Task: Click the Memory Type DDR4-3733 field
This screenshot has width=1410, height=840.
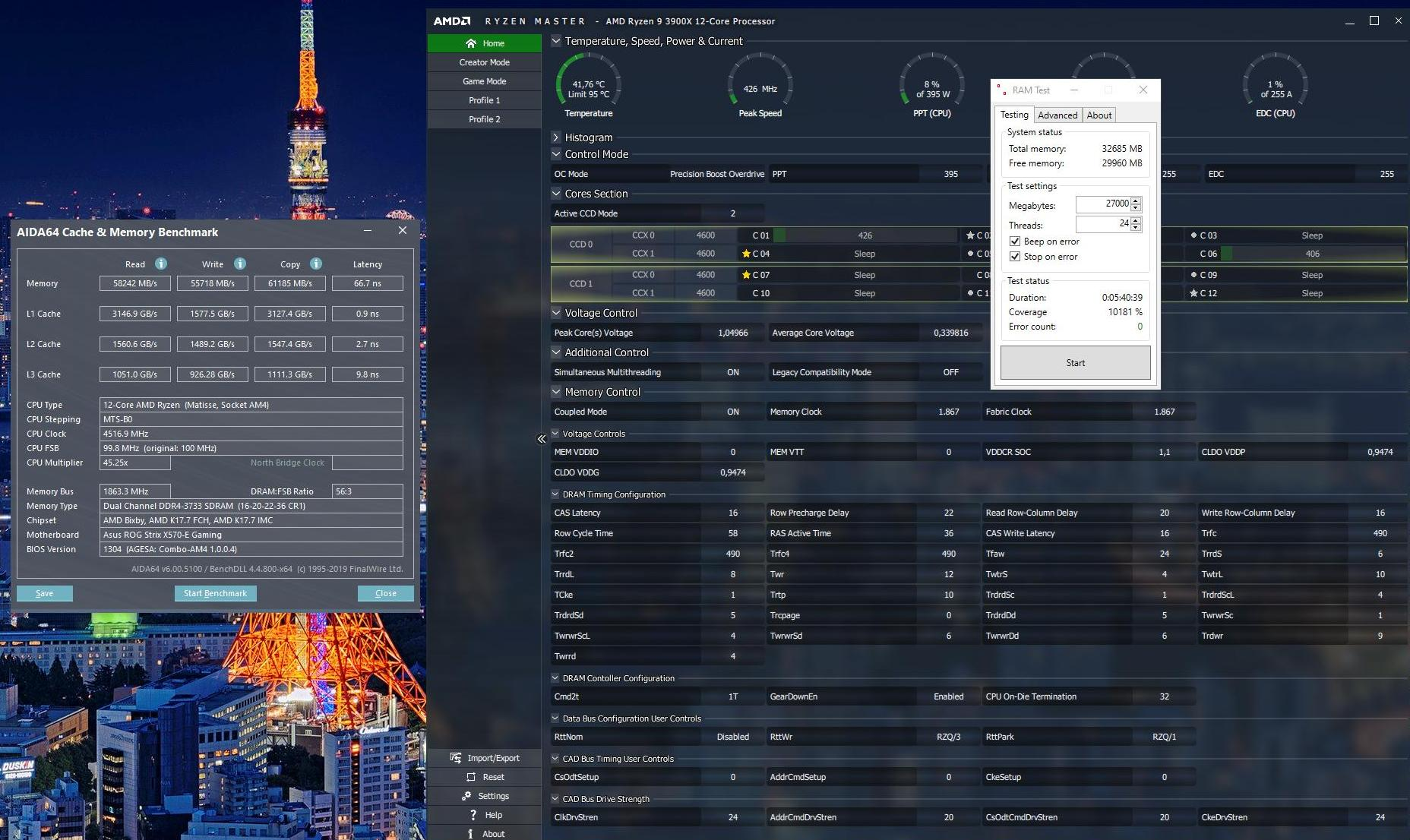Action: [251, 506]
